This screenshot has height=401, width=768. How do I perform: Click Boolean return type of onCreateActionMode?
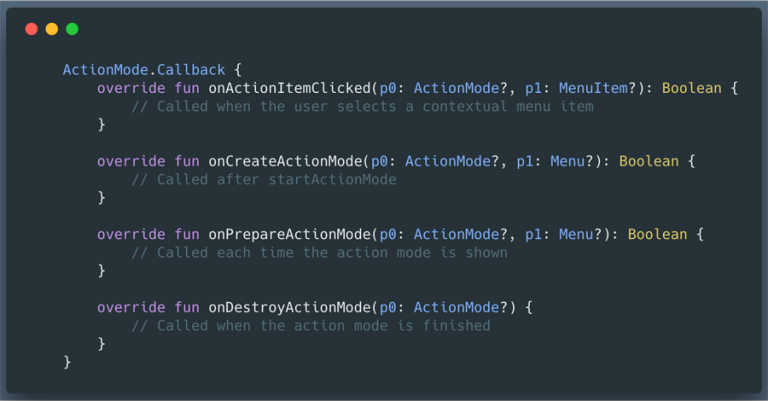point(653,161)
